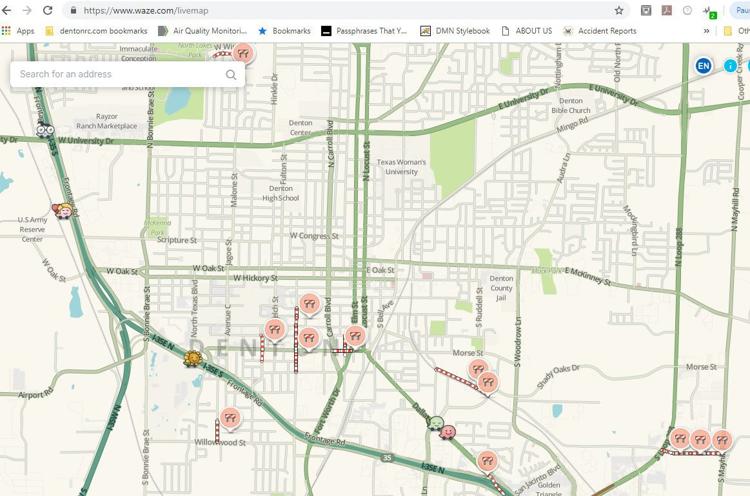Click the Denton High School label
The image size is (750, 496).
point(281,193)
